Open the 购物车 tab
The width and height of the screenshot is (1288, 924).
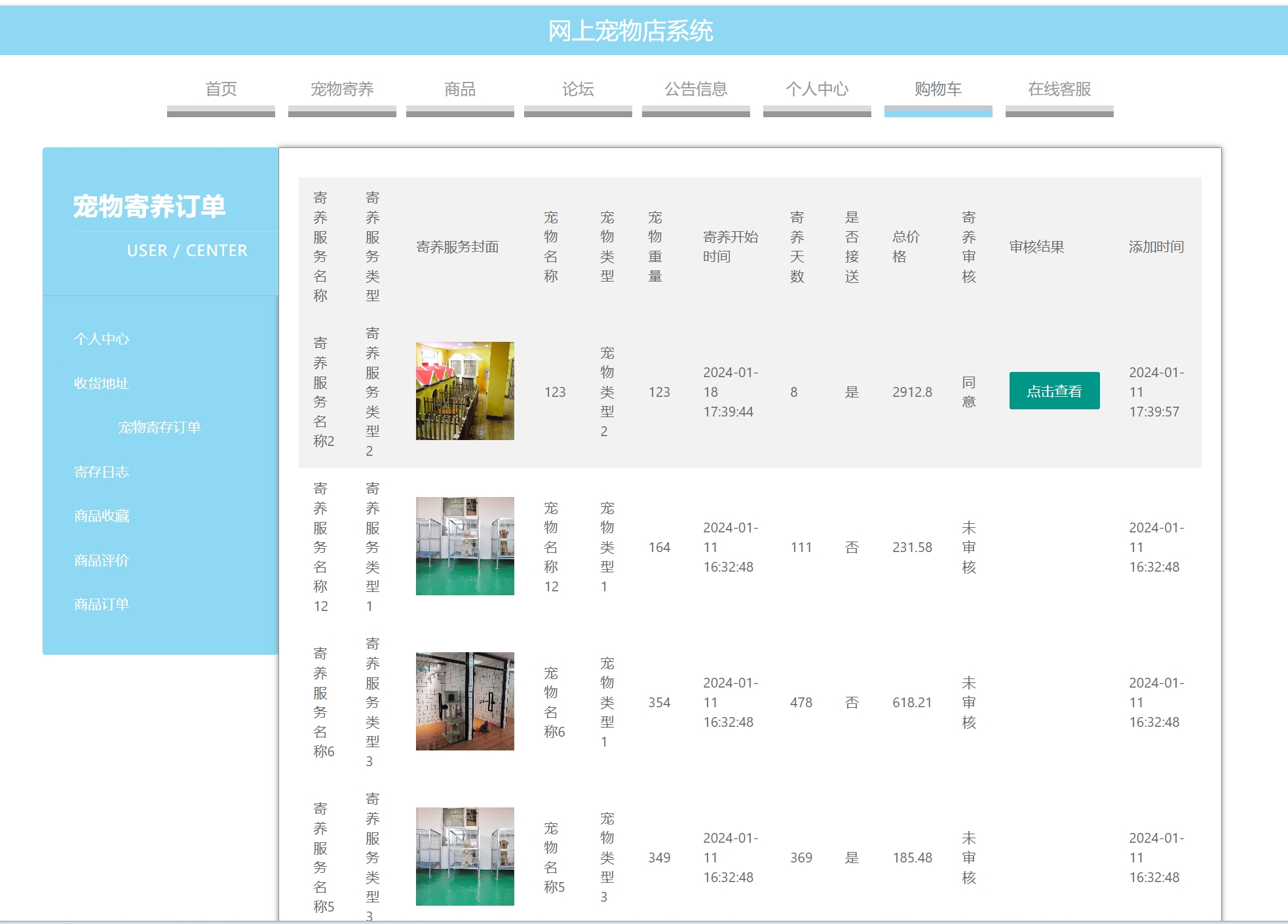938,89
